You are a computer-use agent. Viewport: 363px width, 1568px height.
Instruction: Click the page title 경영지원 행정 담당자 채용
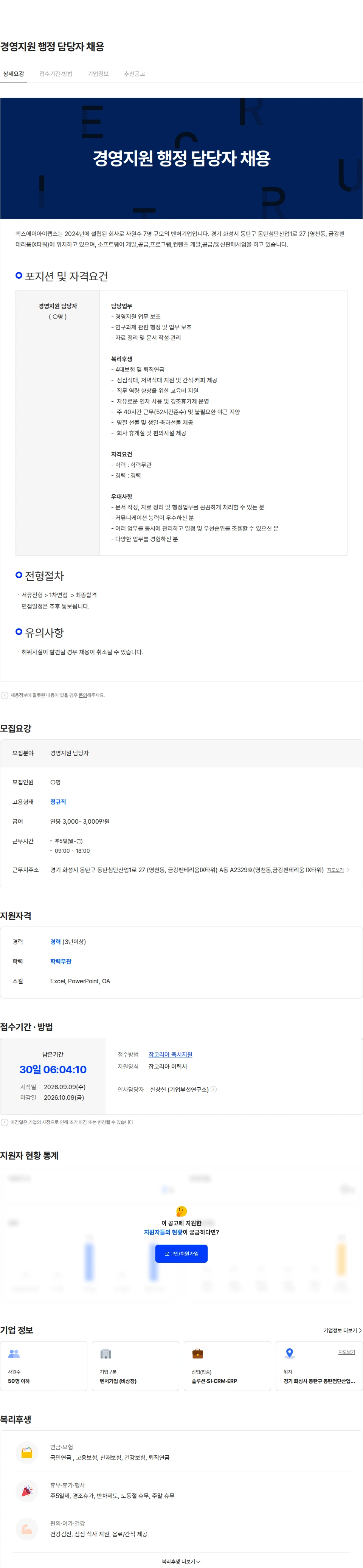click(53, 46)
